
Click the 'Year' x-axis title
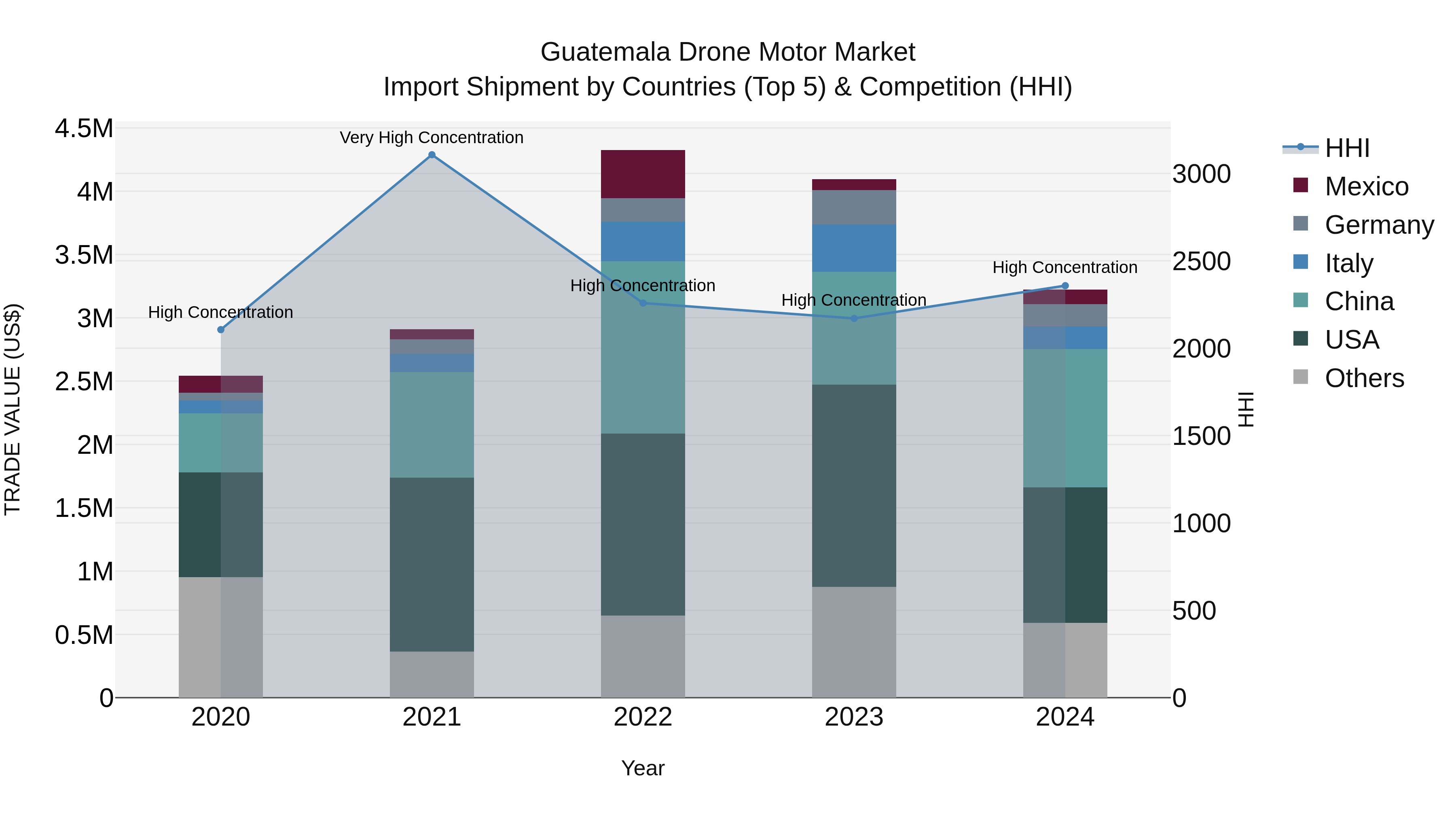tap(643, 768)
